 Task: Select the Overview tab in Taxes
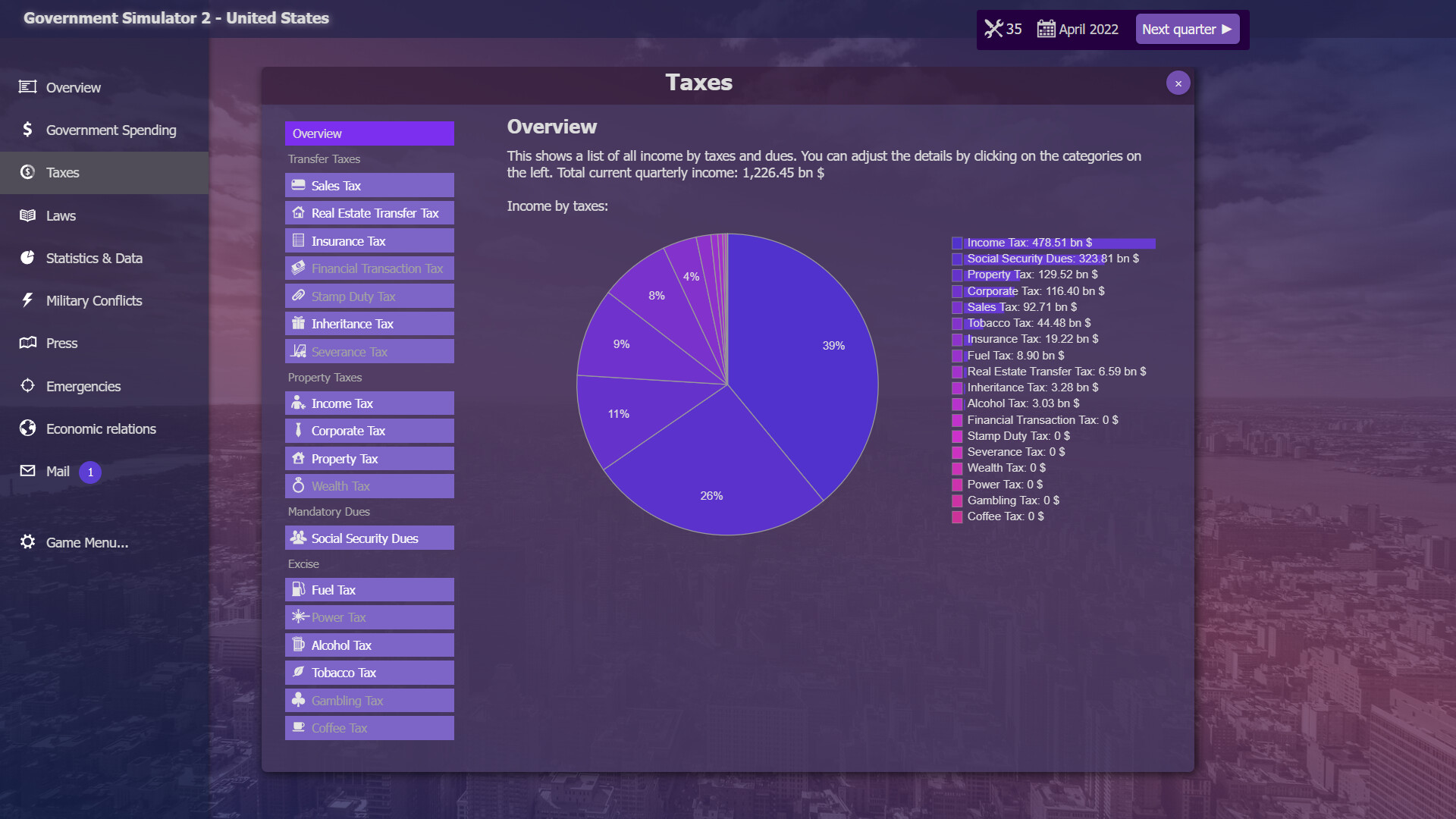(370, 133)
